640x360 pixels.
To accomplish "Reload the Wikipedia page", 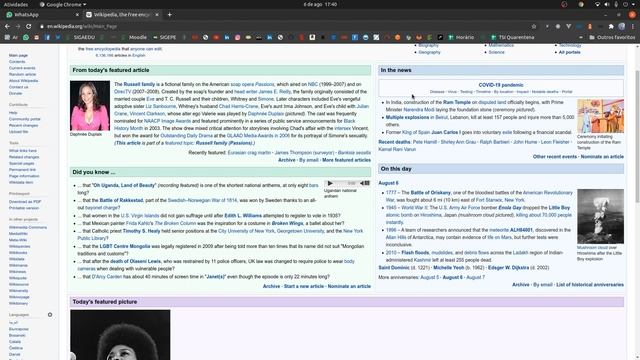I will [29, 26].
